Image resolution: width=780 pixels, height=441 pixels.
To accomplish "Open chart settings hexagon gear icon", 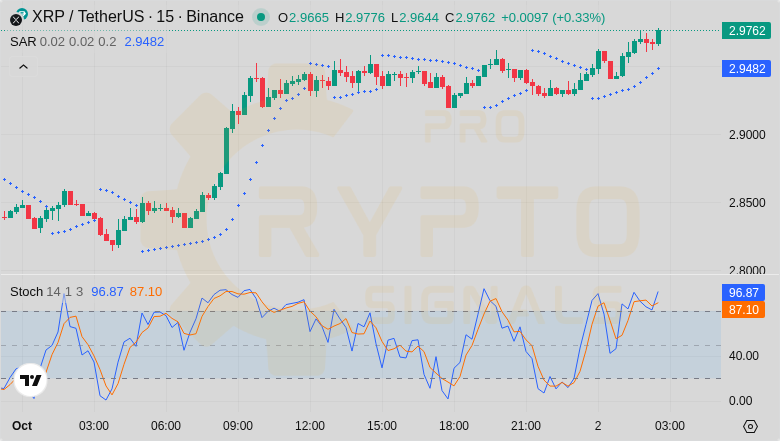I will (x=750, y=426).
